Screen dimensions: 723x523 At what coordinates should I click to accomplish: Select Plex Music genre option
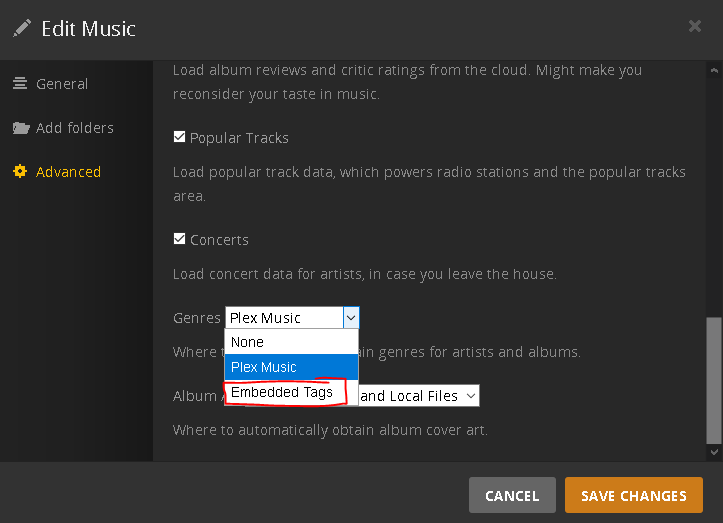pos(290,367)
